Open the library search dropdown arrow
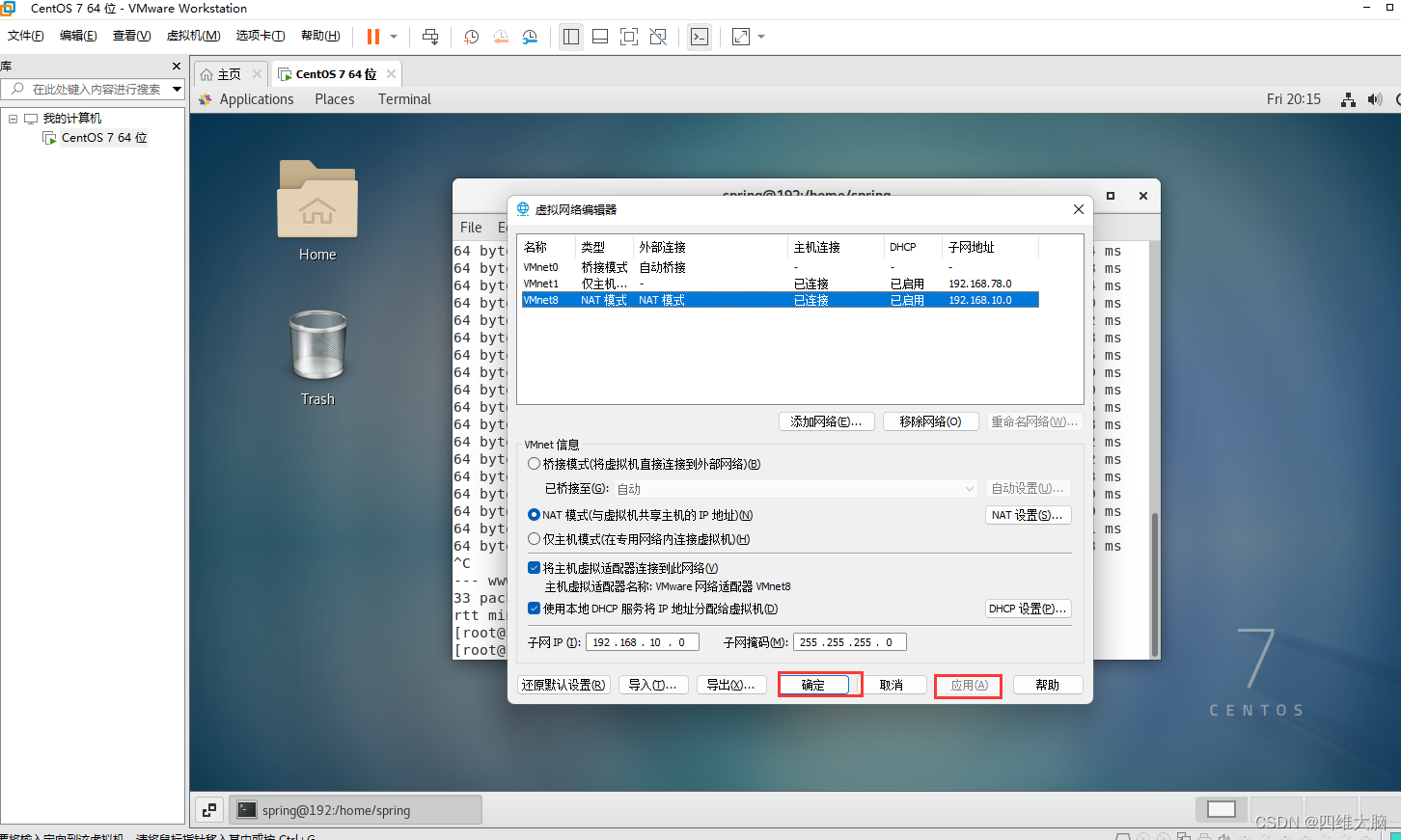This screenshot has height=840, width=1401. [x=177, y=89]
